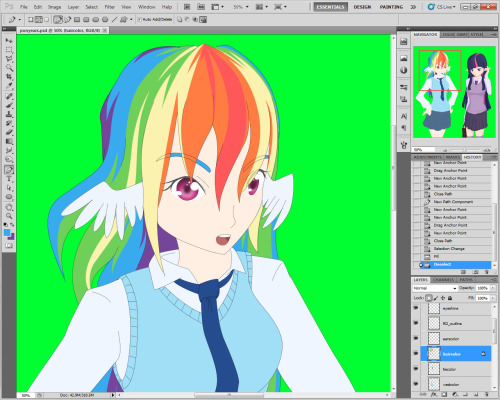Click the foreground blue color swatch
Image resolution: width=500 pixels, height=400 pixels.
click(7, 233)
